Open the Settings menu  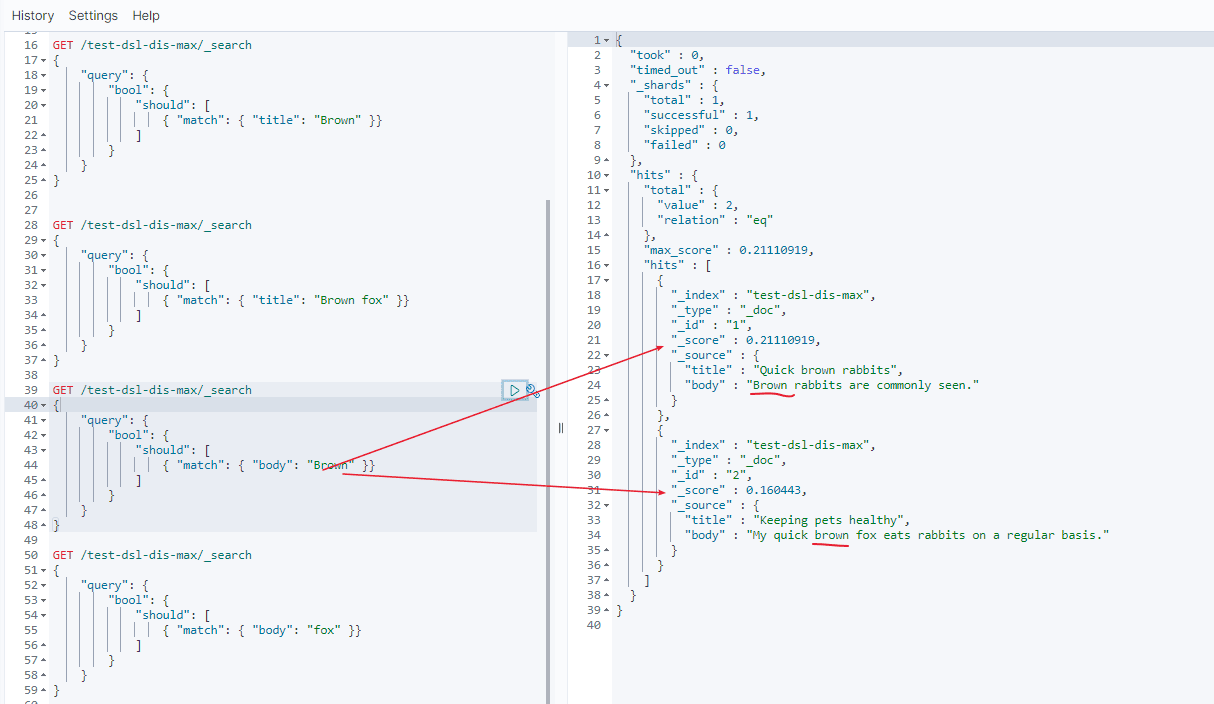[x=93, y=16]
